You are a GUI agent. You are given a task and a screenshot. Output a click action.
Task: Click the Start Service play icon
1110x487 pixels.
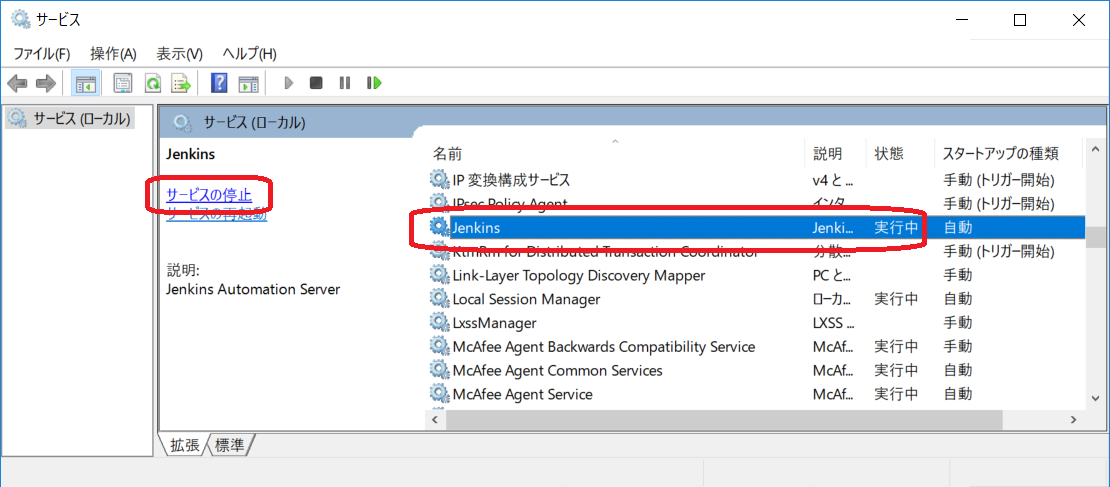(x=288, y=84)
